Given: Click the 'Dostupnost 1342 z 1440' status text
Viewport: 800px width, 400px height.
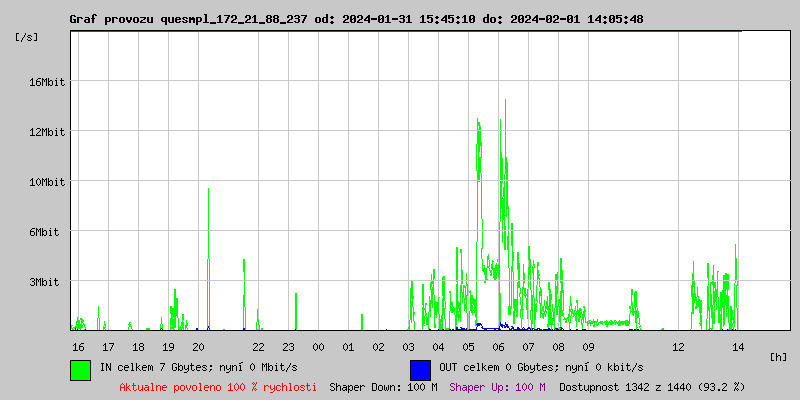Looking at the screenshot, I should coord(652,387).
